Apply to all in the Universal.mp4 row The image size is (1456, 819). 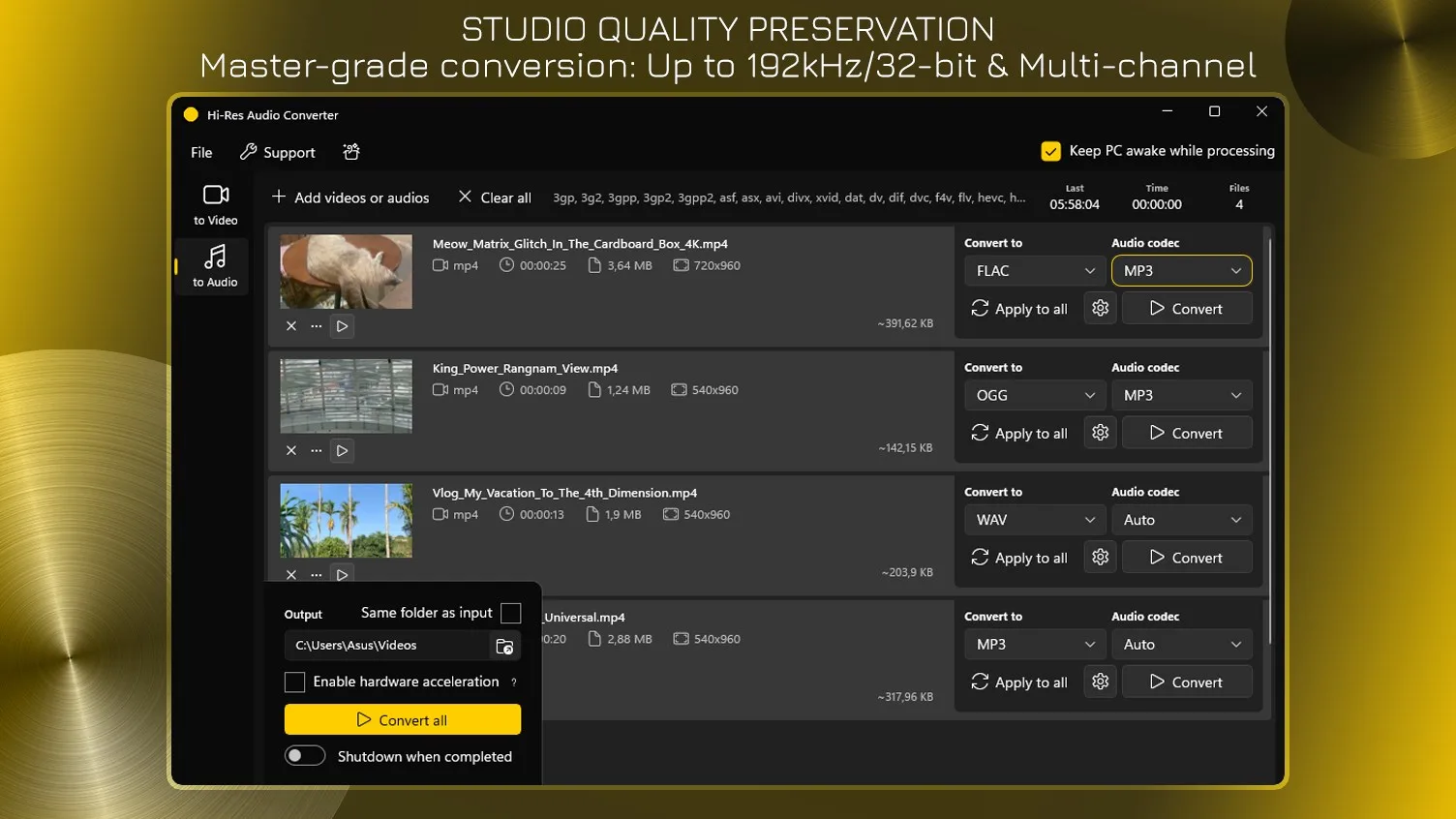tap(1019, 682)
